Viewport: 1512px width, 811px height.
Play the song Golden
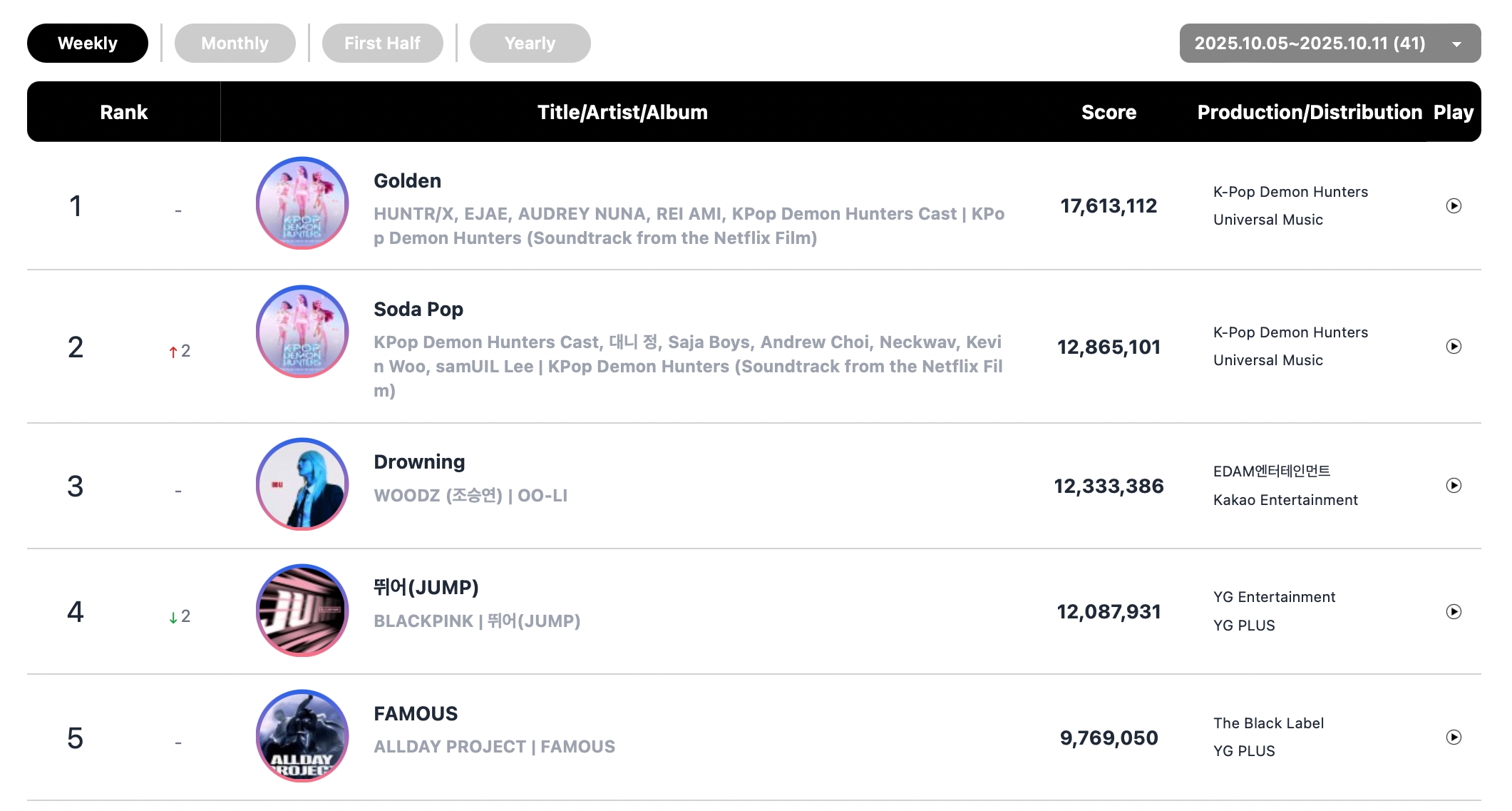(1454, 206)
